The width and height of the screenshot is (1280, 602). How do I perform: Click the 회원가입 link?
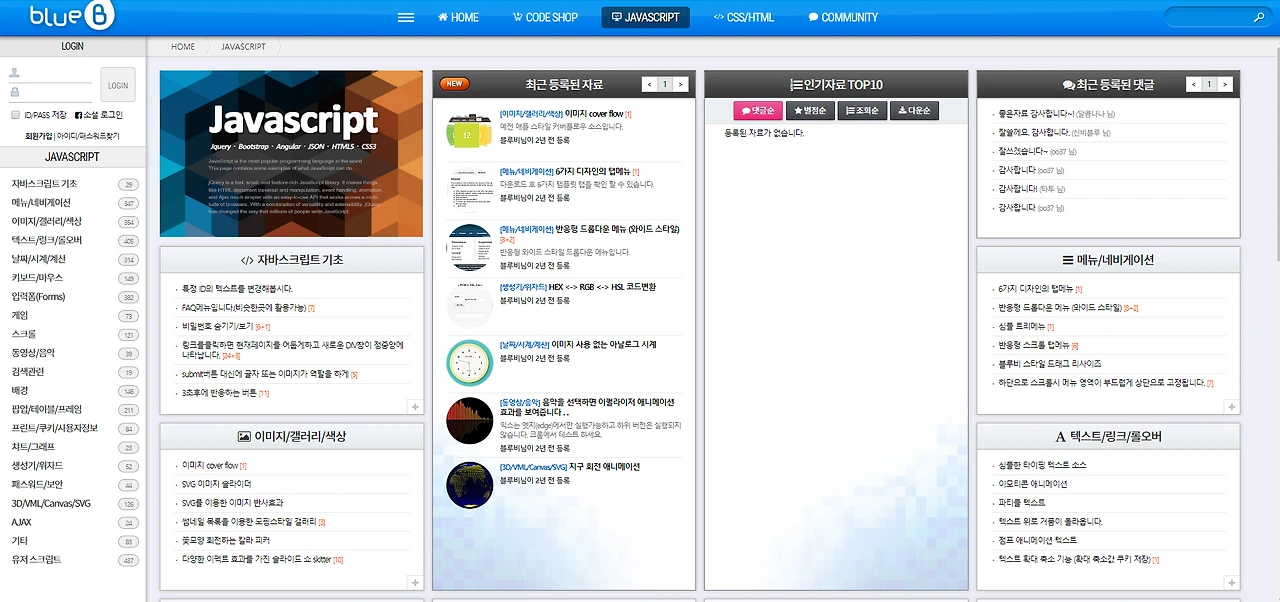[x=39, y=136]
